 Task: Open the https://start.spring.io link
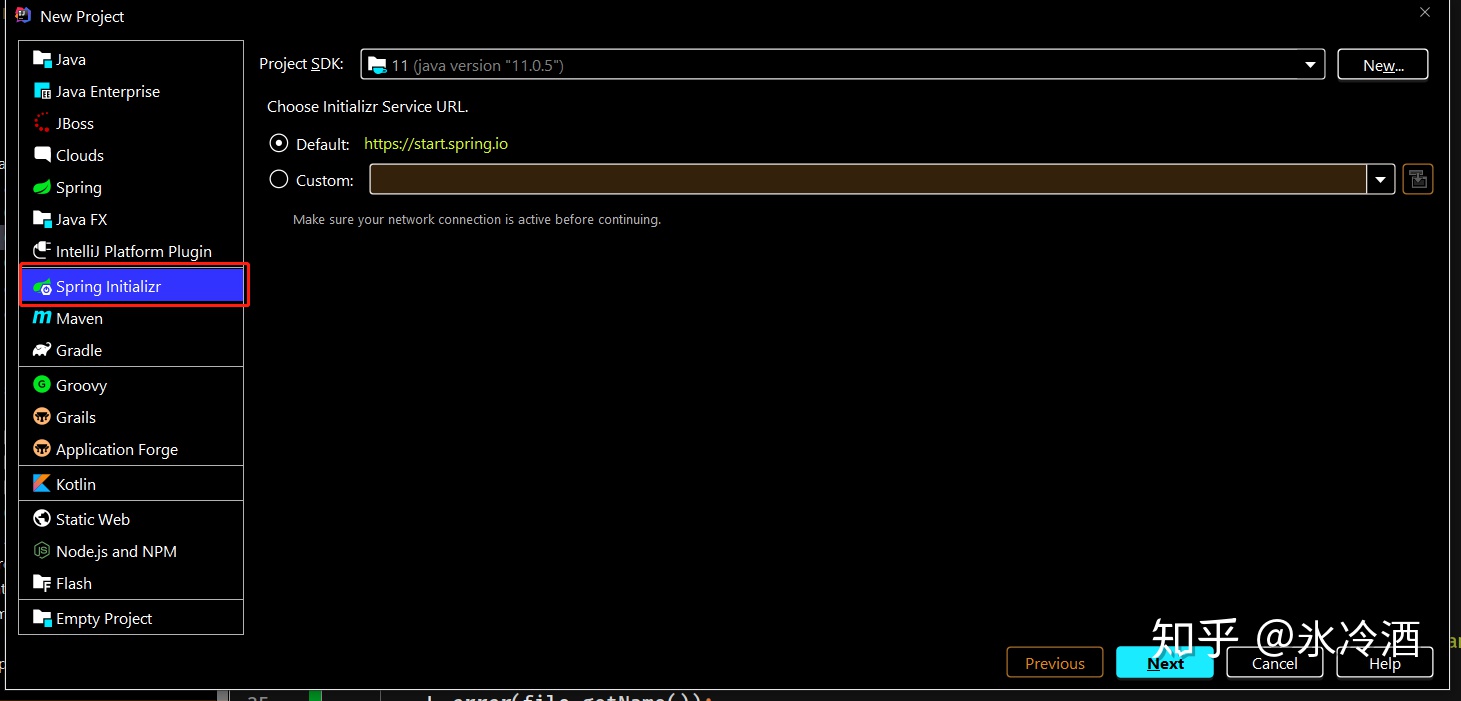pyautogui.click(x=436, y=144)
